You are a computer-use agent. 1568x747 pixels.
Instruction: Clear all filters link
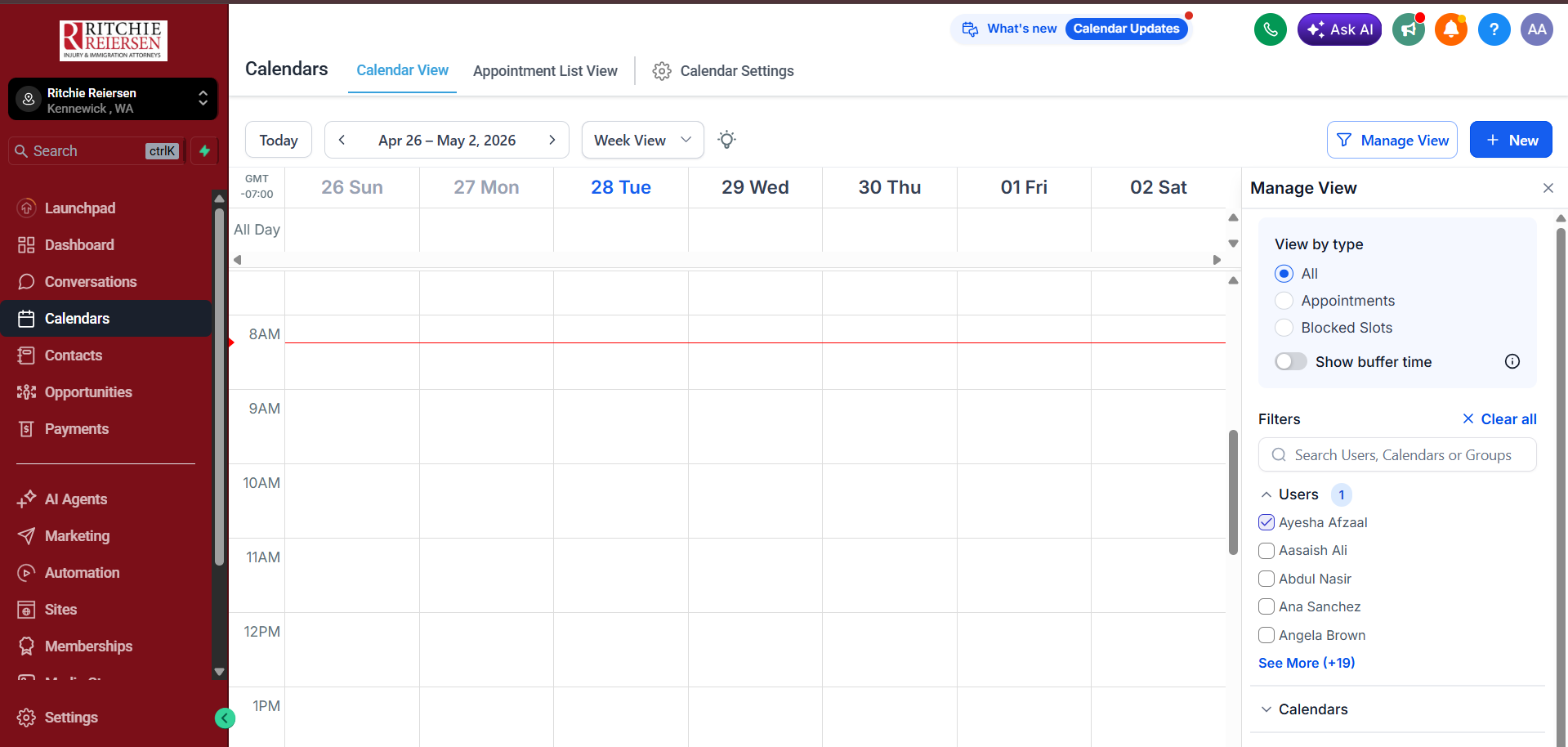point(1499,419)
